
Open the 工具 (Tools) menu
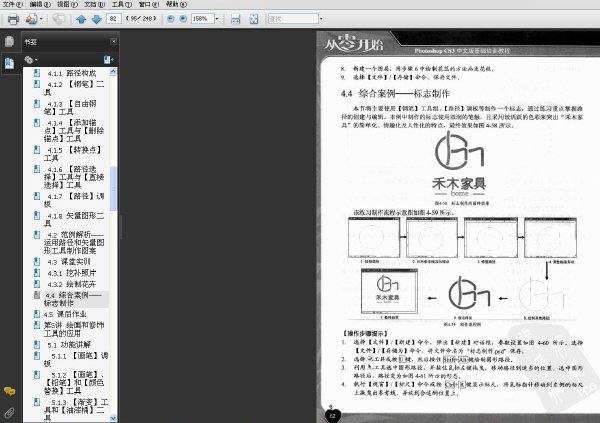(122, 4)
